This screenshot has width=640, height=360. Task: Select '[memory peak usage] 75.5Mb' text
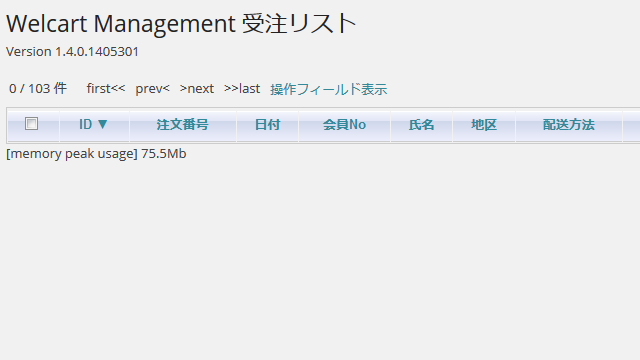tap(96, 154)
